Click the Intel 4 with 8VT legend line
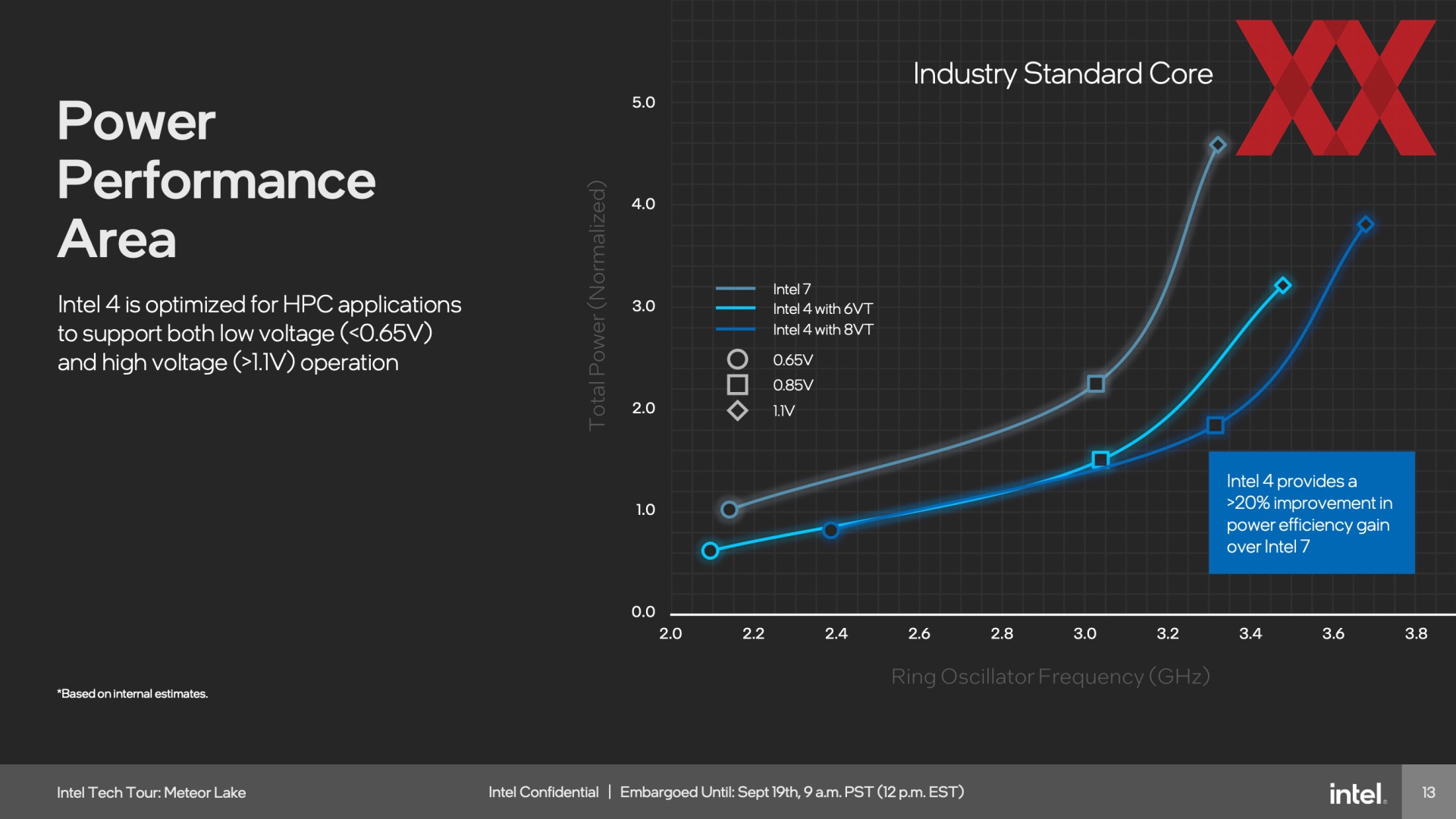 coord(736,329)
